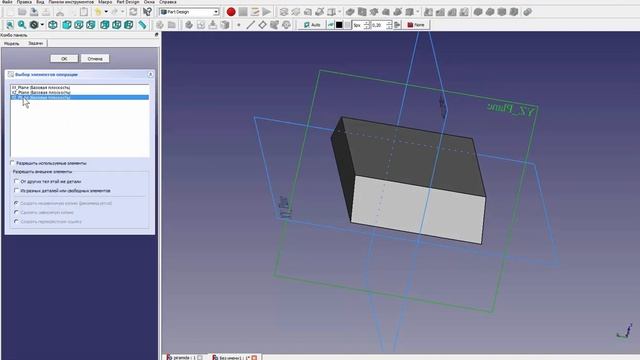Image resolution: width=640 pixels, height=360 pixels.
Task: Set the top view cube icon
Action: 78,25
